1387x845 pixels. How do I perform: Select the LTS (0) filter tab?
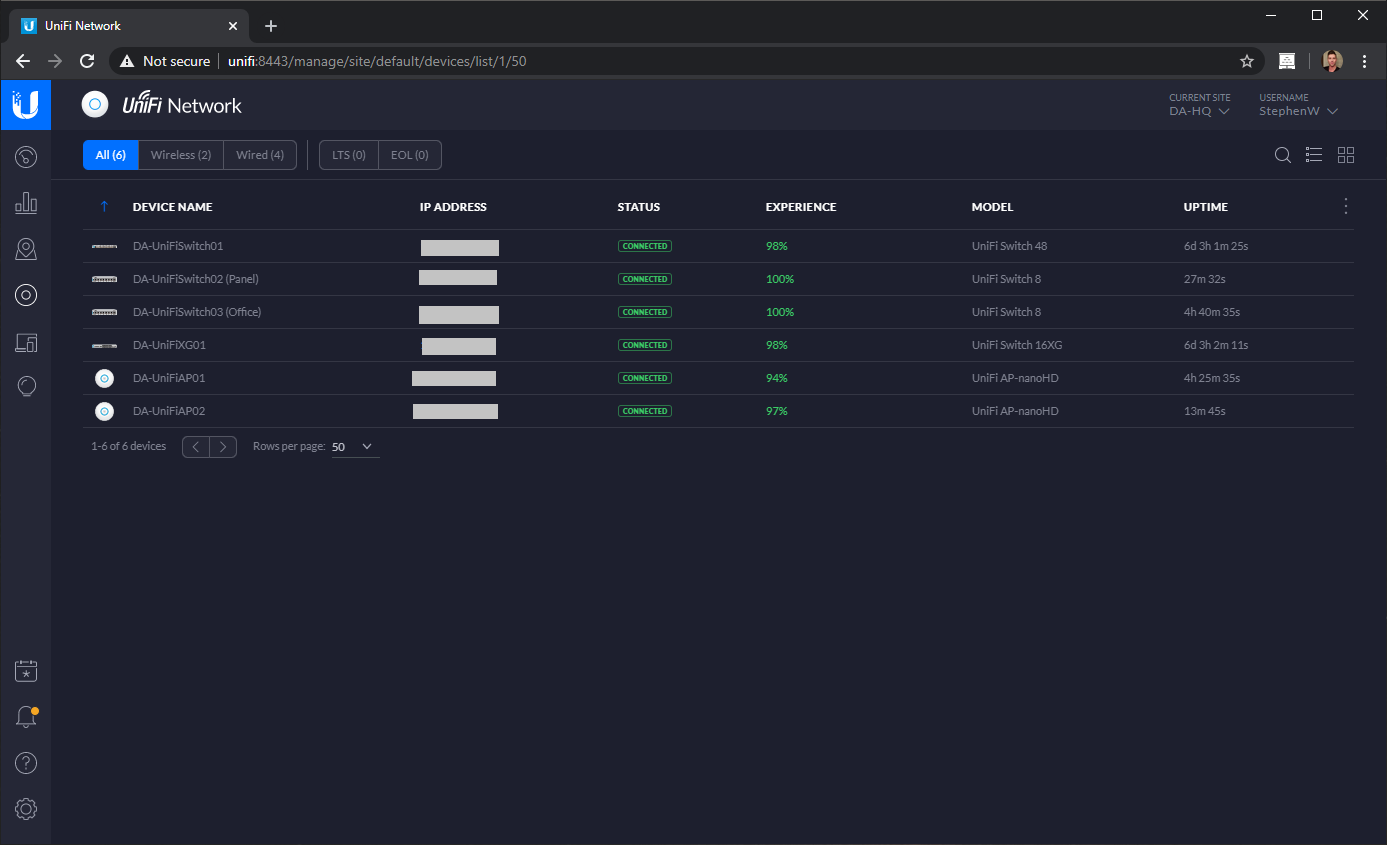(x=349, y=155)
